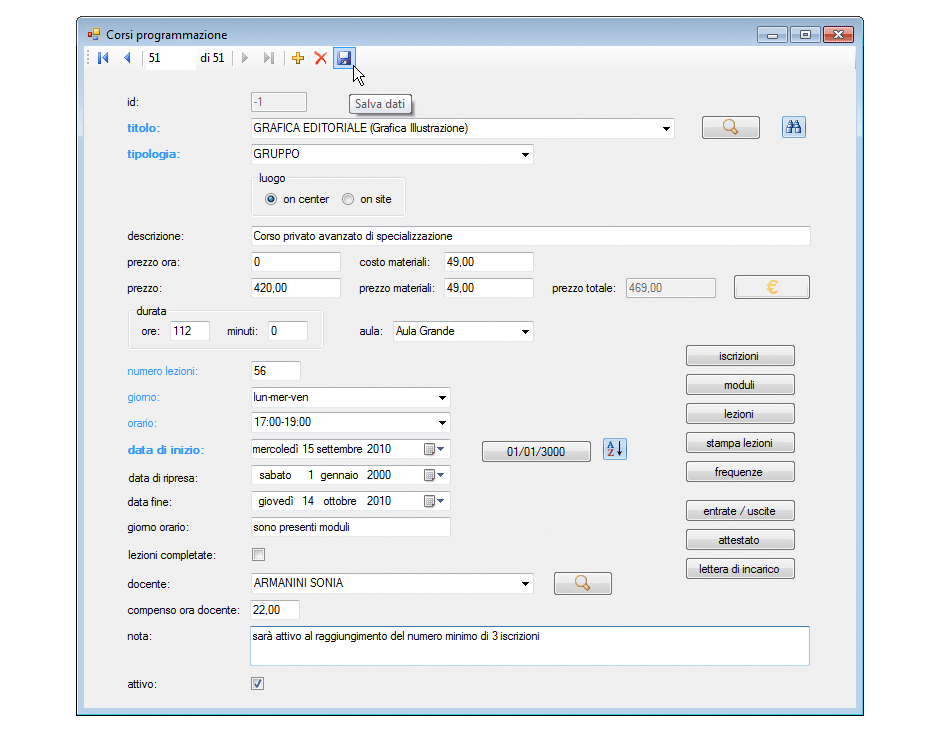Screen dimensions: 940x732
Task: Click the A-Z sort button
Action: coord(614,449)
